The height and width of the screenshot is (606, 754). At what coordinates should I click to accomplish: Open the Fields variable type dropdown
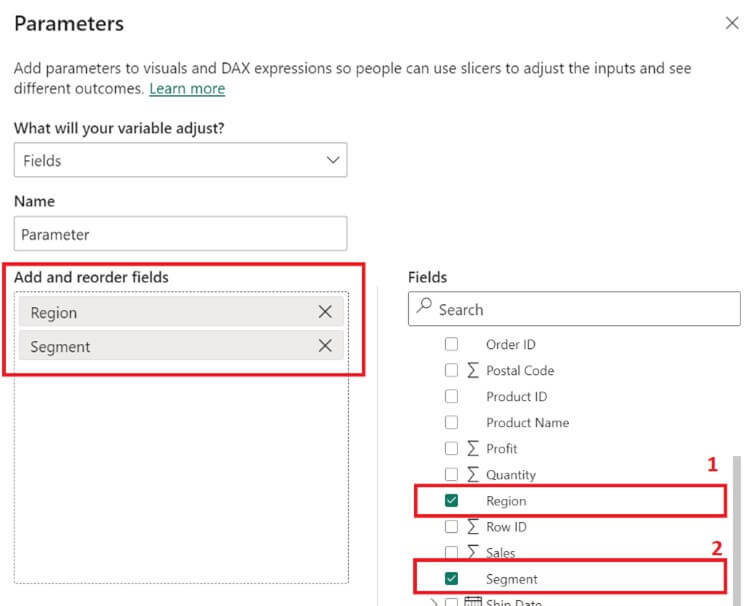(180, 160)
